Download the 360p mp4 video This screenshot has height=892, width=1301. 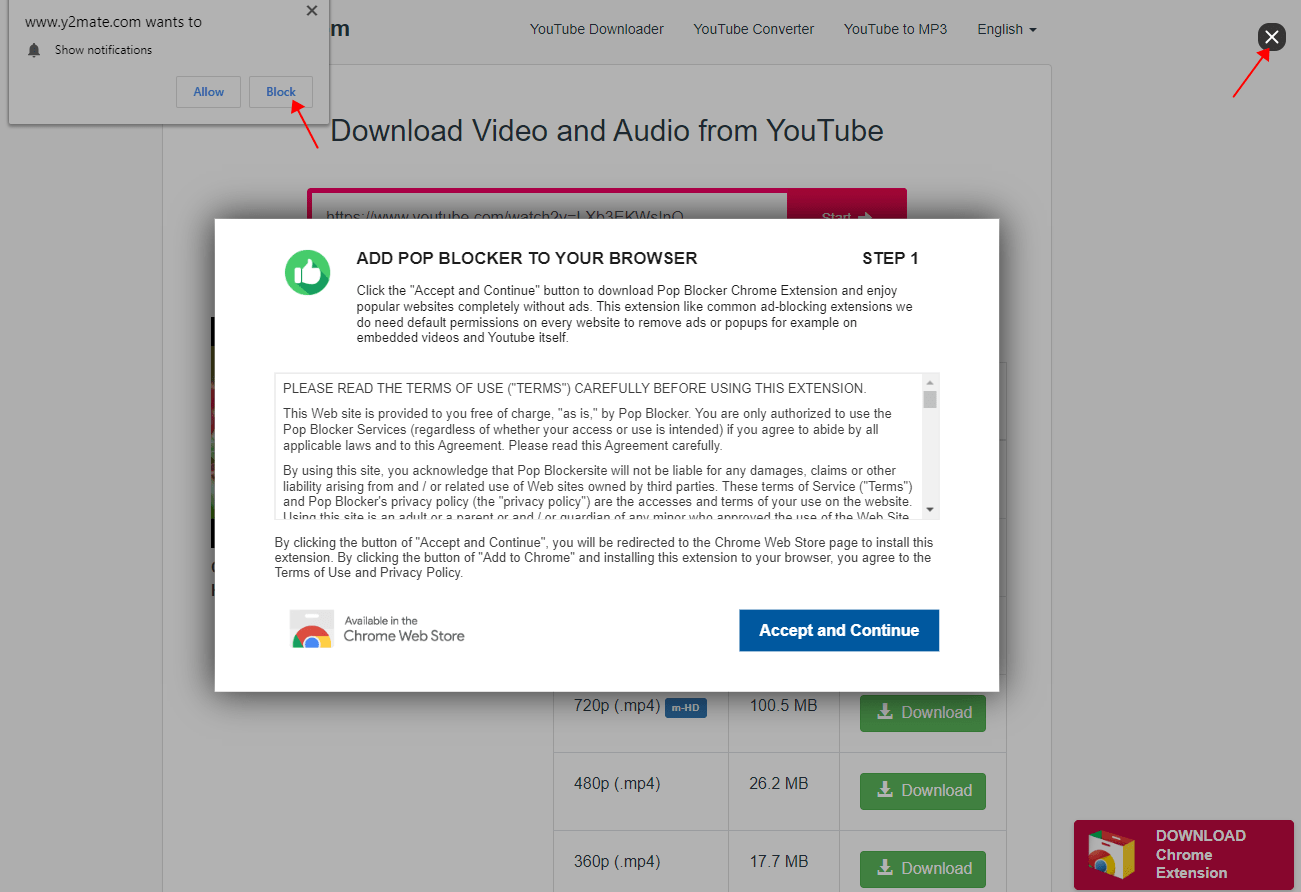point(922,868)
